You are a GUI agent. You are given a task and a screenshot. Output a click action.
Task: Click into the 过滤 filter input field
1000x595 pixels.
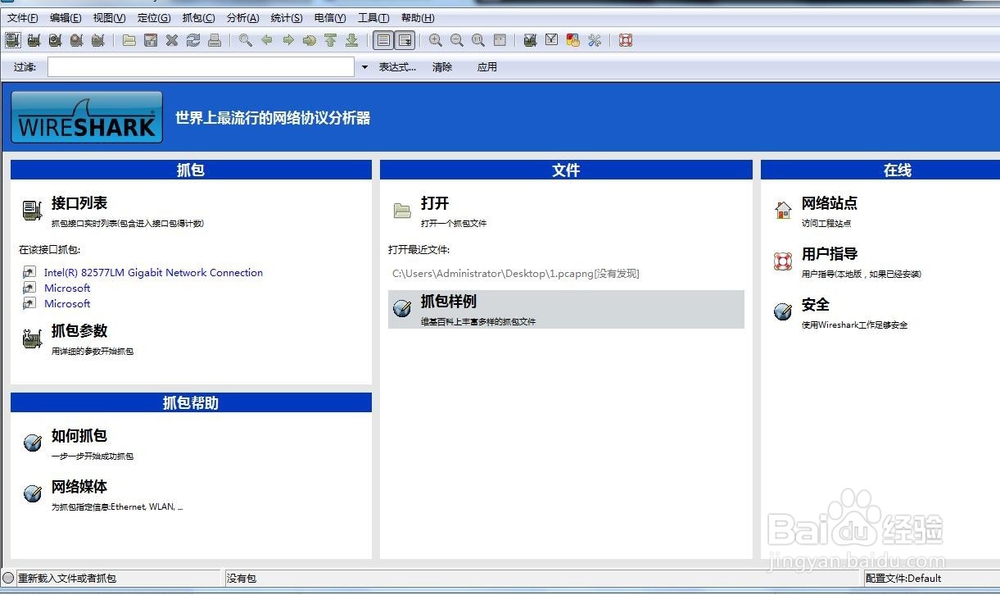pos(201,67)
